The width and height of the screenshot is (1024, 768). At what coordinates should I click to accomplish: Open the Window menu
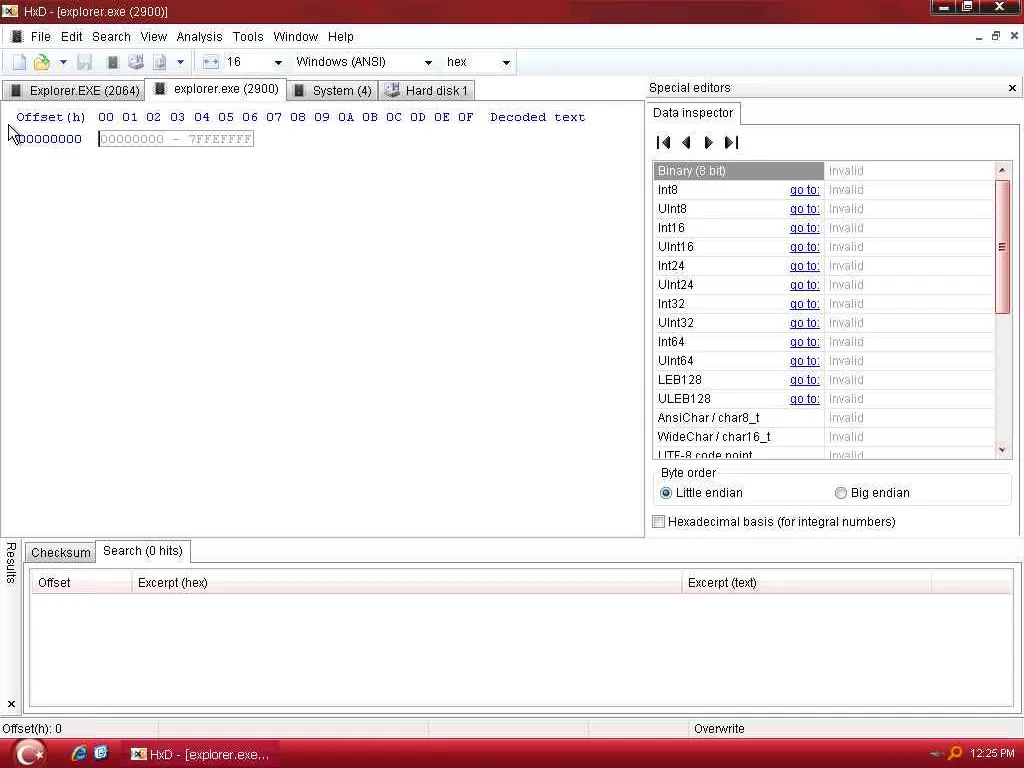(x=295, y=37)
